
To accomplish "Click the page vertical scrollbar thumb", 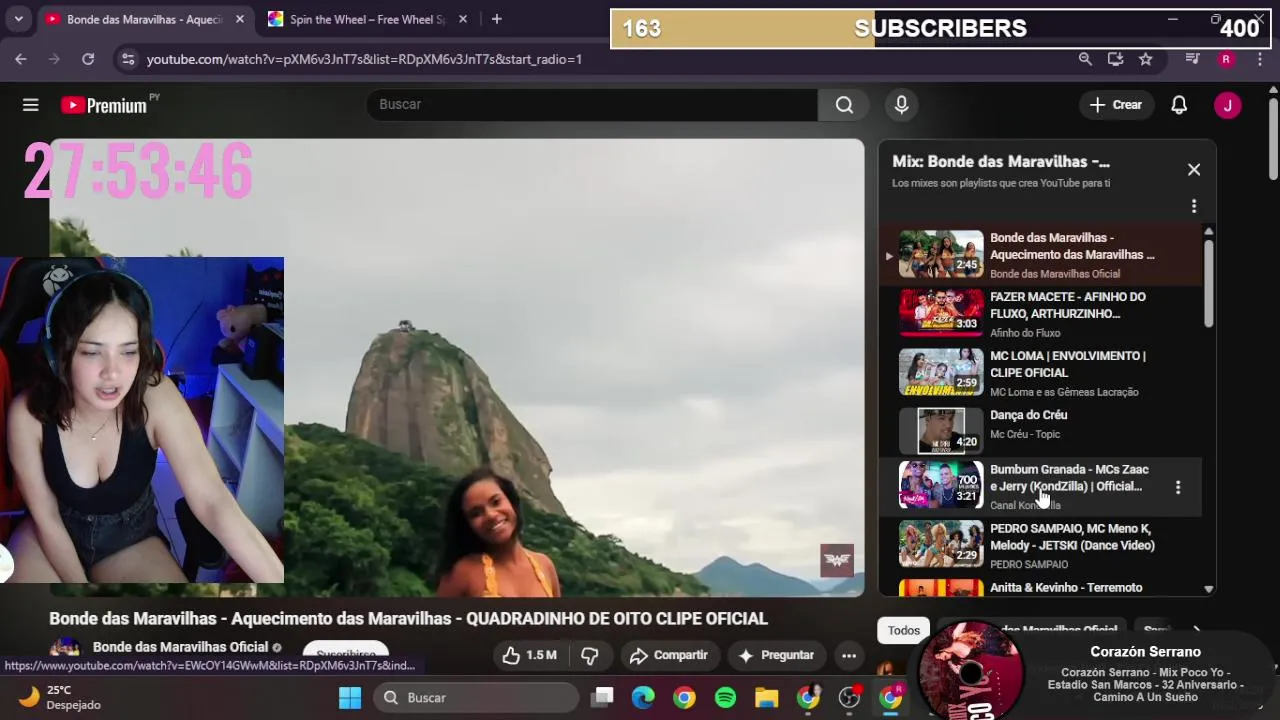I will click(x=1273, y=139).
